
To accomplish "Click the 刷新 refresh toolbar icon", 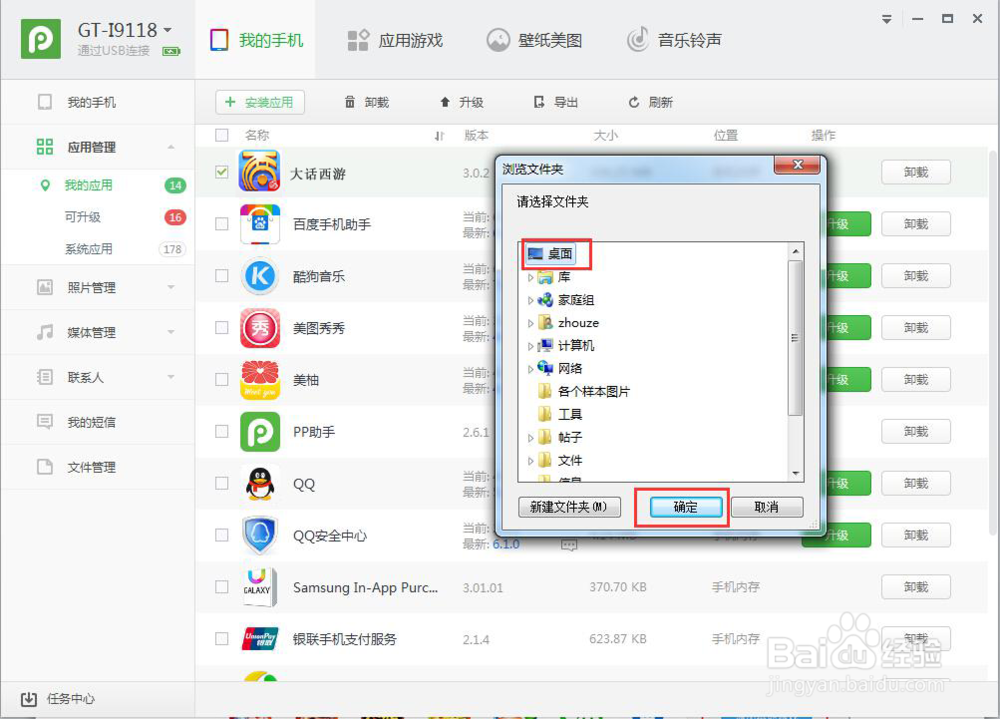I will pos(634,102).
